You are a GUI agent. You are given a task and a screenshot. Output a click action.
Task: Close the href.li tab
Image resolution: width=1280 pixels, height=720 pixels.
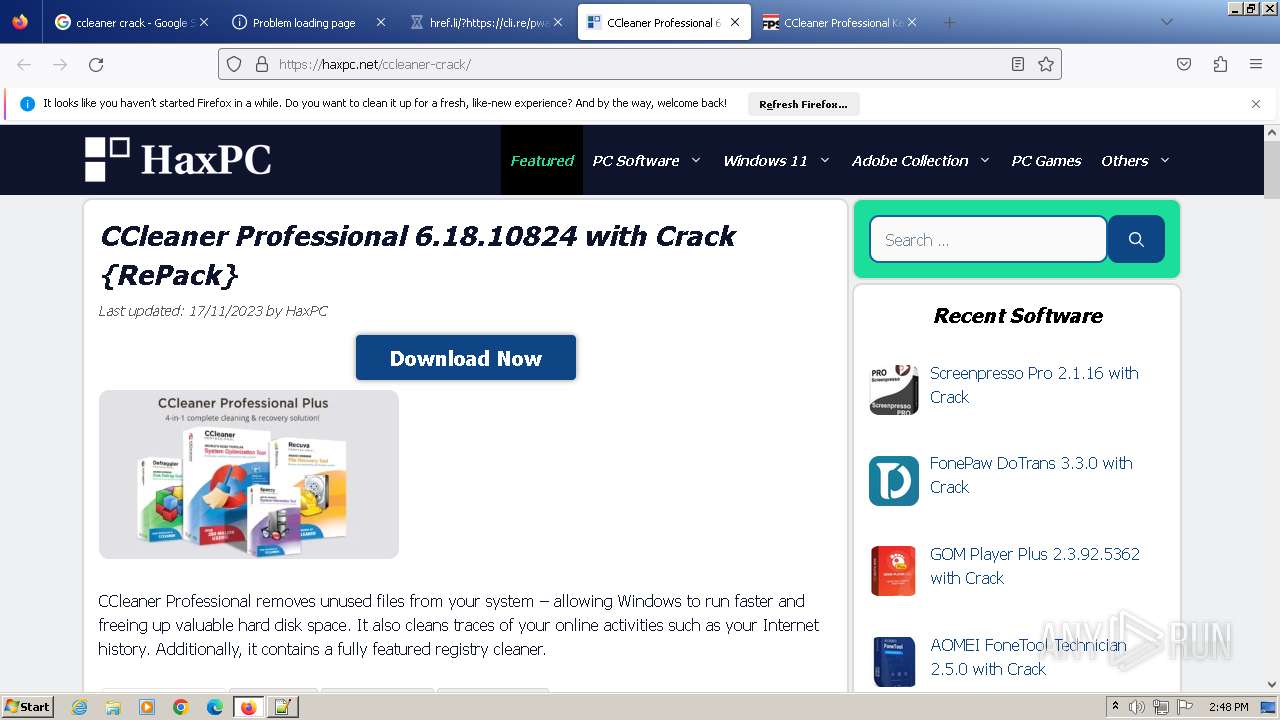pyautogui.click(x=558, y=22)
